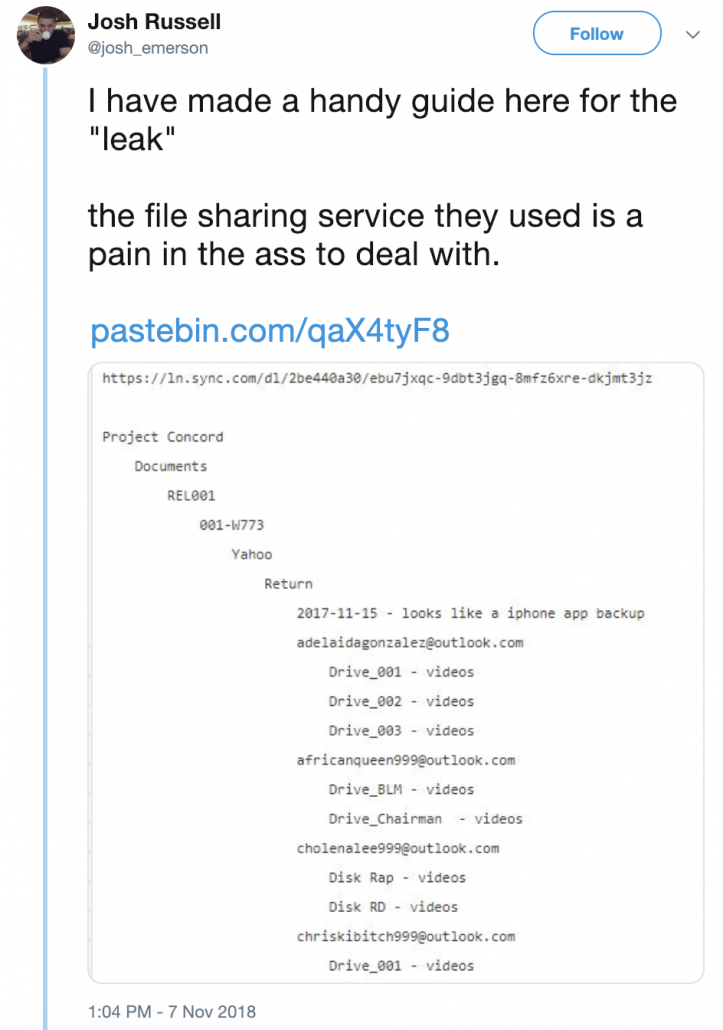723x1030 pixels.
Task: Open the pastebin.com/qaX4tyF8 link
Action: coord(270,330)
